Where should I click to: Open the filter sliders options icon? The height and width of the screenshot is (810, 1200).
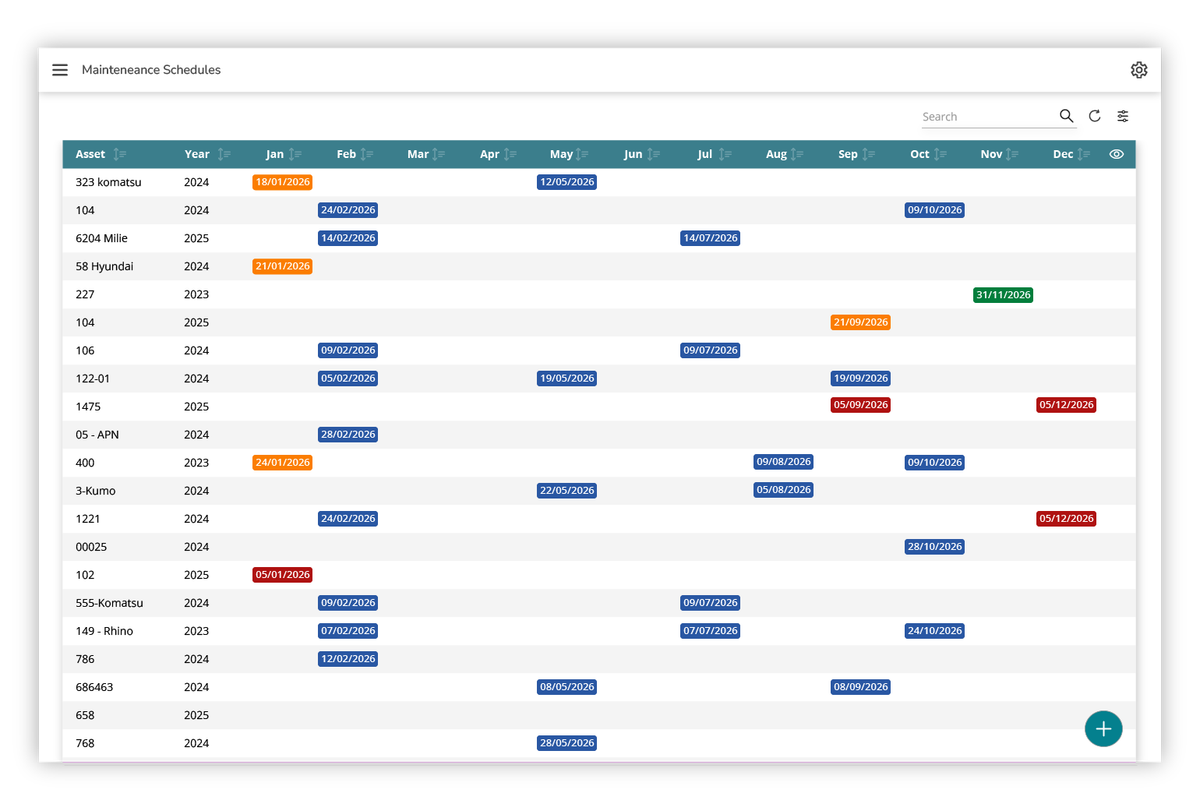click(x=1123, y=116)
